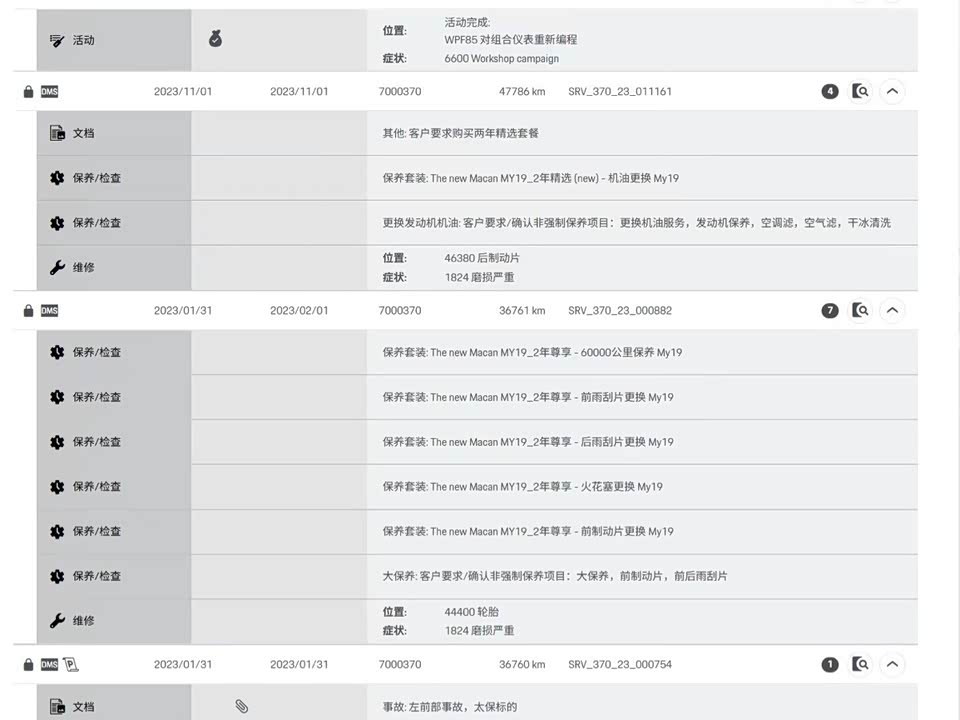Select text 6600 Workshop campaign
This screenshot has height=720, width=960.
[x=501, y=59]
